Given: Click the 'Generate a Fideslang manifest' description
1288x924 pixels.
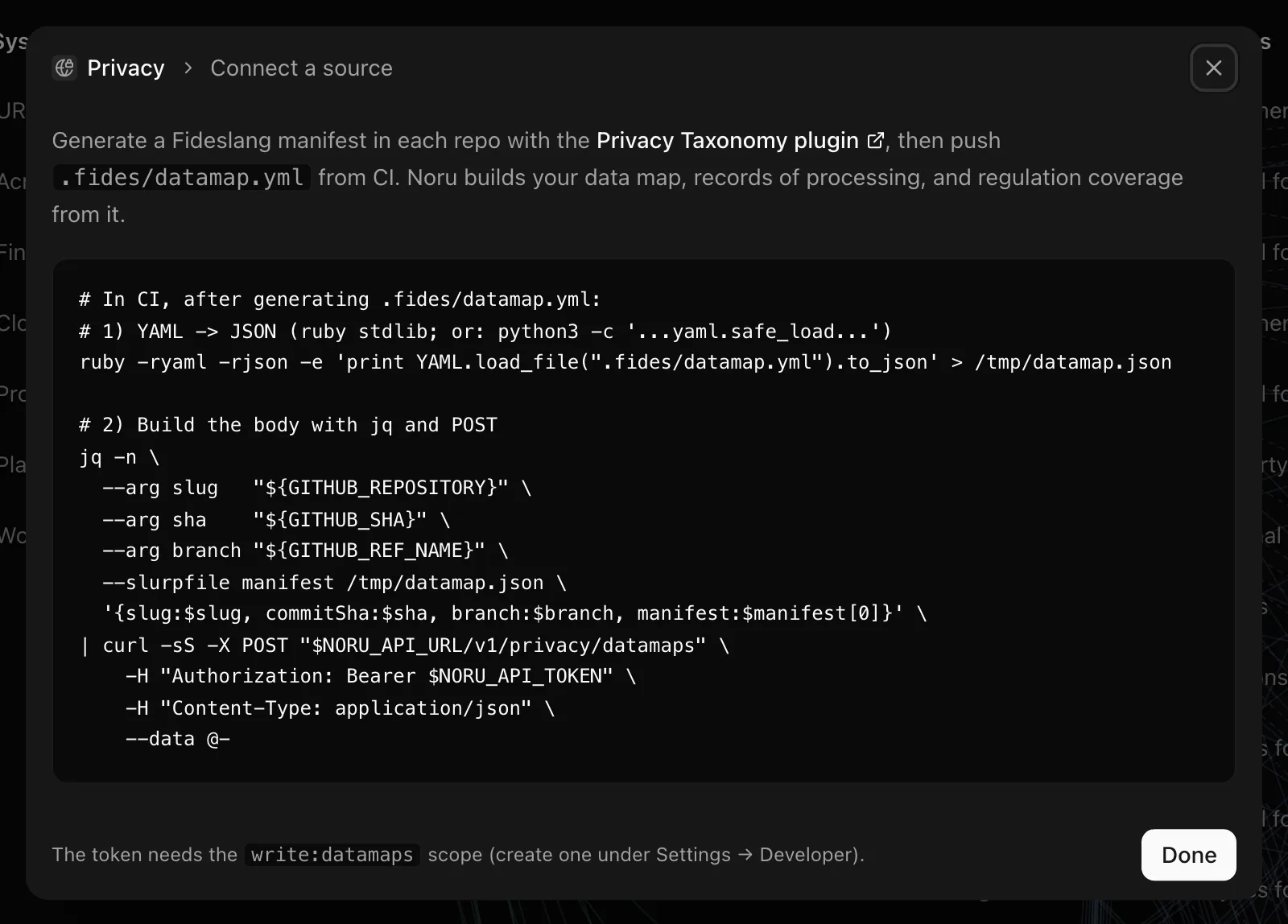Looking at the screenshot, I should tap(617, 177).
